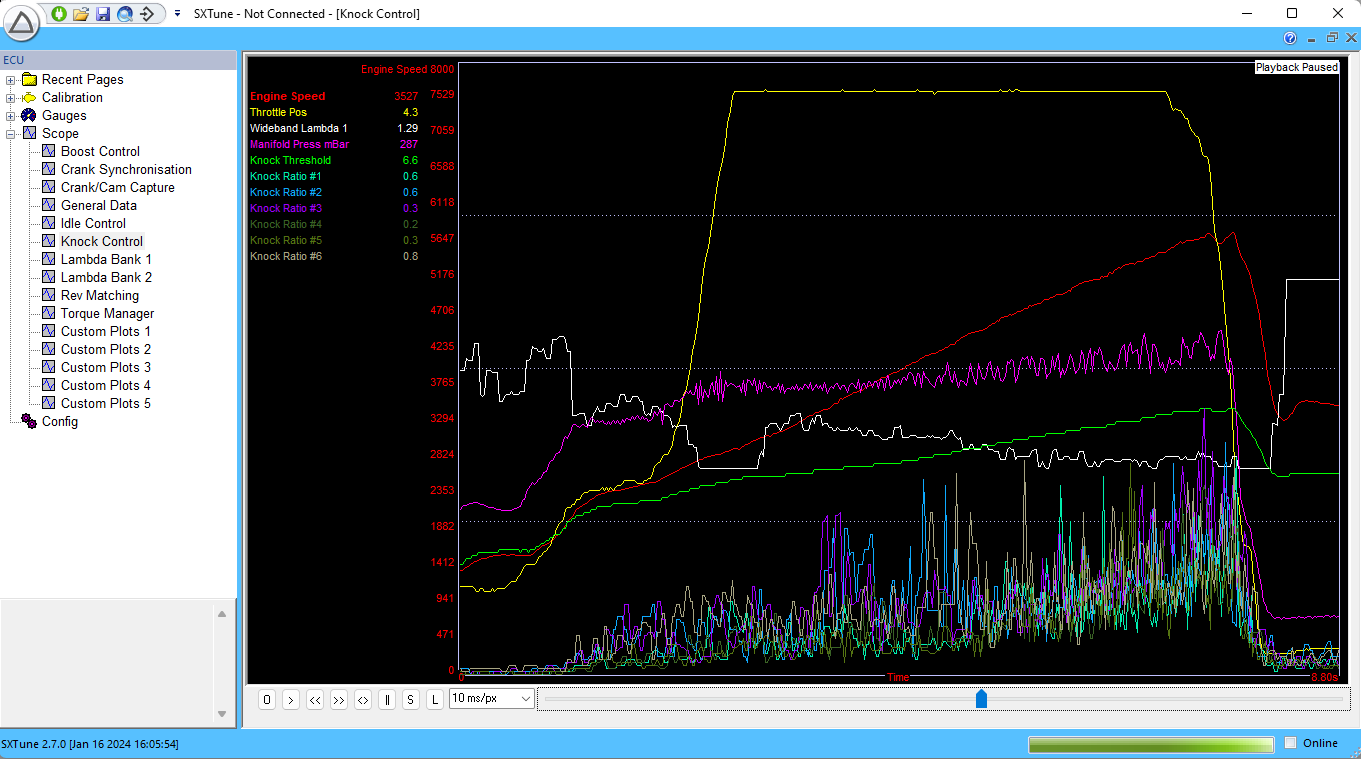Toggle the Online checkbox
This screenshot has height=759, width=1361.
tap(1290, 743)
